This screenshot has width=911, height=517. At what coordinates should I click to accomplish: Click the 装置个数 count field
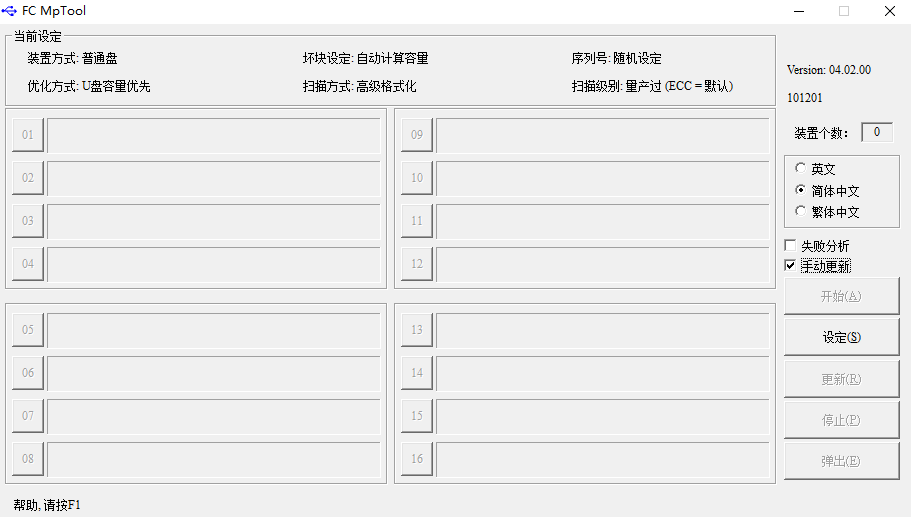click(876, 132)
